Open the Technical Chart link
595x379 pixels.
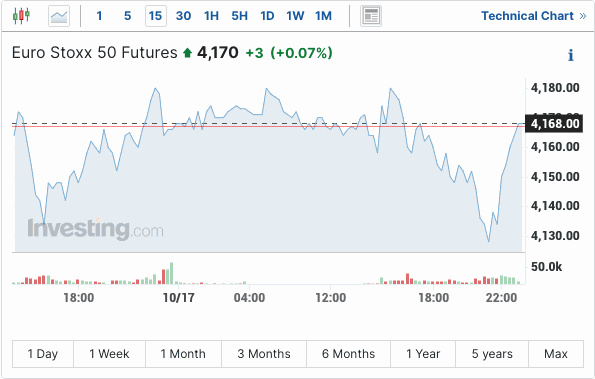tap(534, 16)
